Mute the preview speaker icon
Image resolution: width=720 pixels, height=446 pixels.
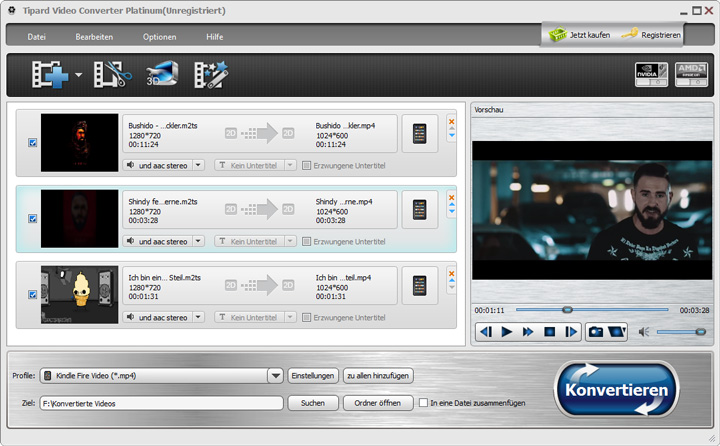644,332
